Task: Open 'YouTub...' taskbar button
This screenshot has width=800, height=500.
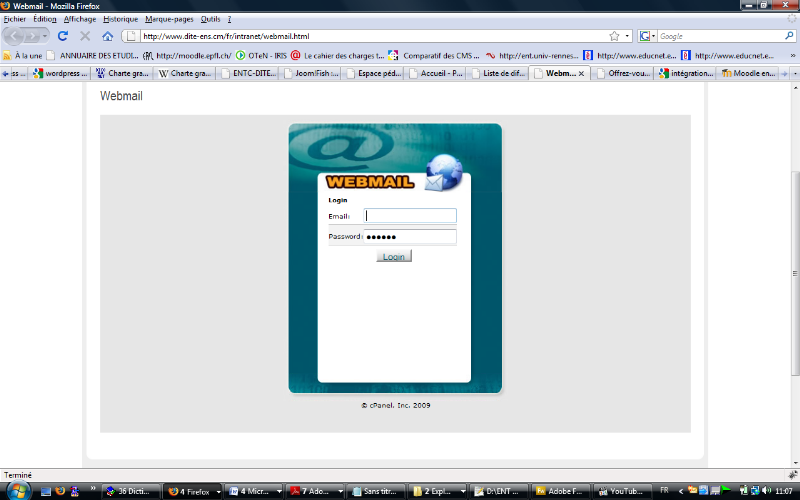Action: (621, 491)
